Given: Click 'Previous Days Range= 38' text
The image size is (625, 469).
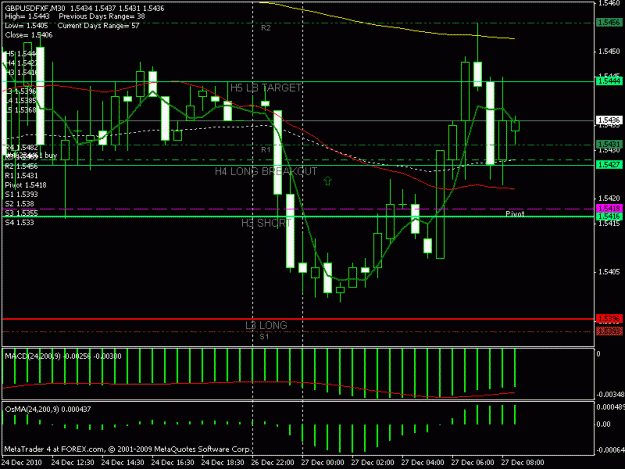Looking at the screenshot, I should (x=102, y=17).
